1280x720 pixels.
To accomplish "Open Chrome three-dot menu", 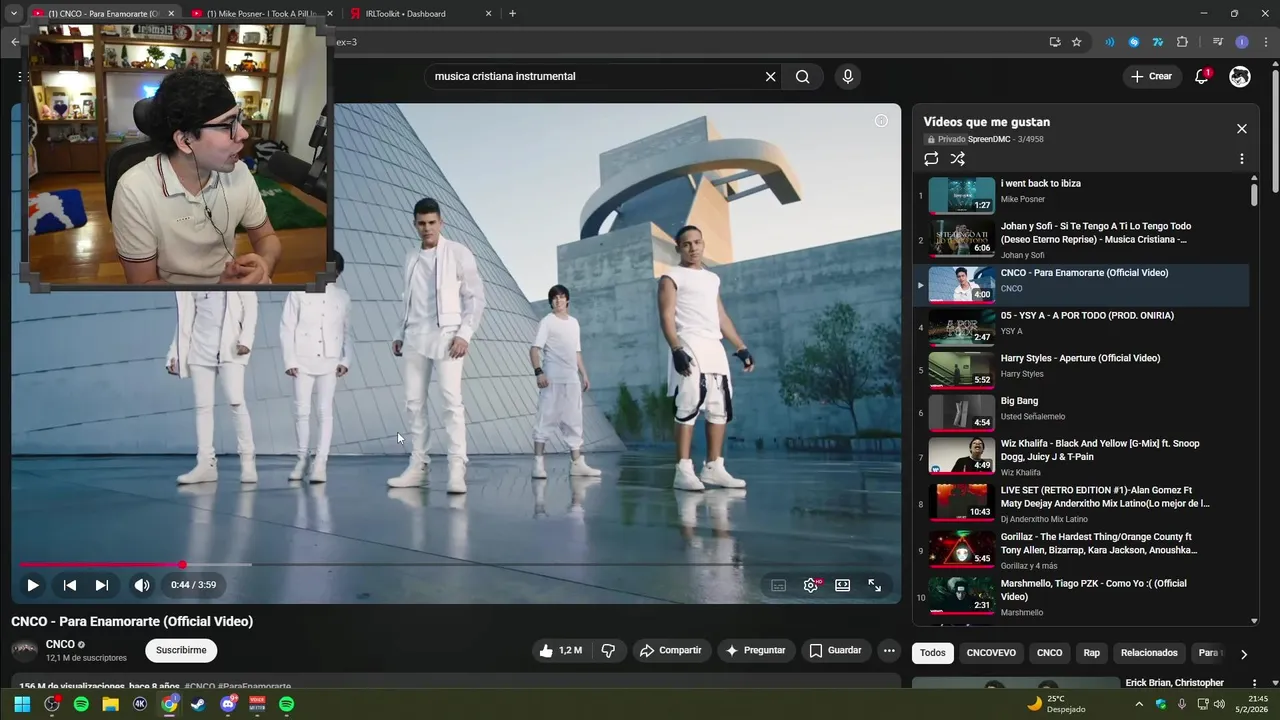I will (1264, 42).
